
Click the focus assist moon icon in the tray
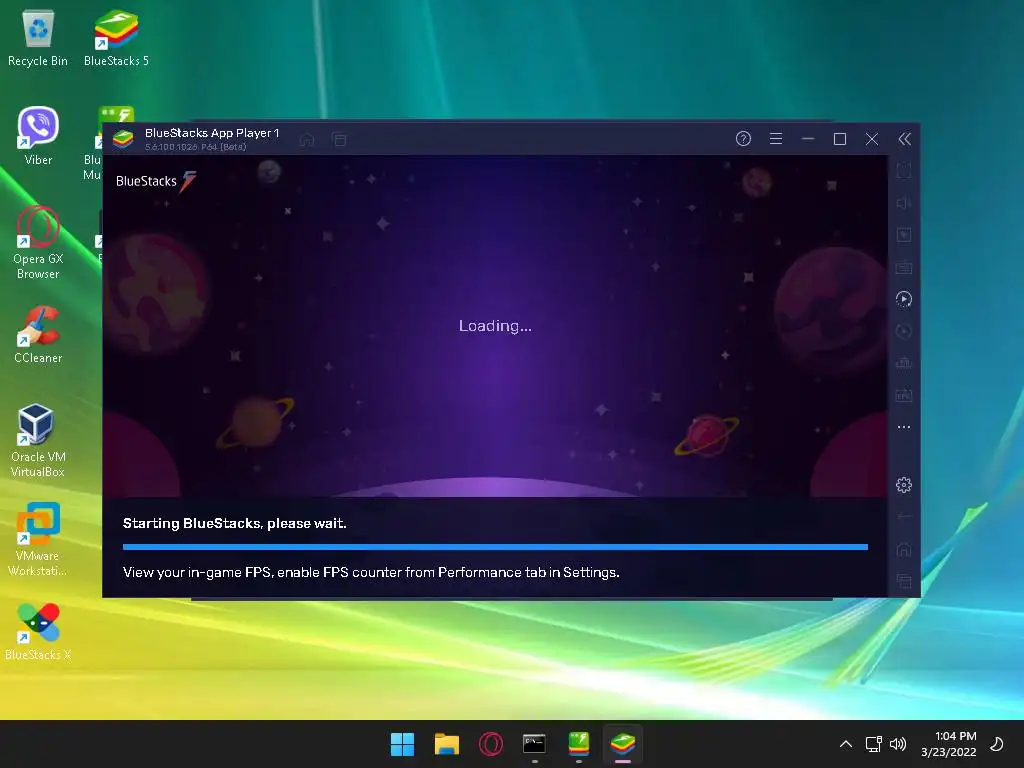tap(997, 744)
